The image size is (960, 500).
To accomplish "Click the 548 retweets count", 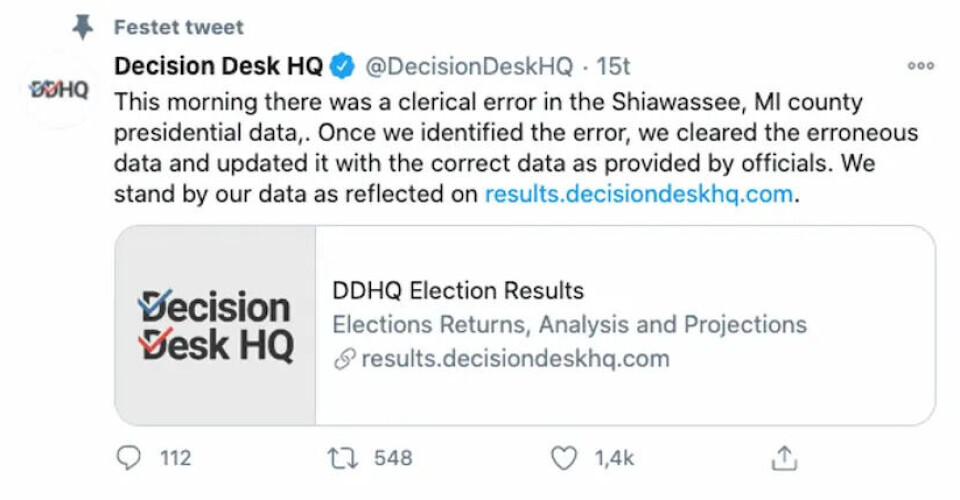I will [393, 458].
